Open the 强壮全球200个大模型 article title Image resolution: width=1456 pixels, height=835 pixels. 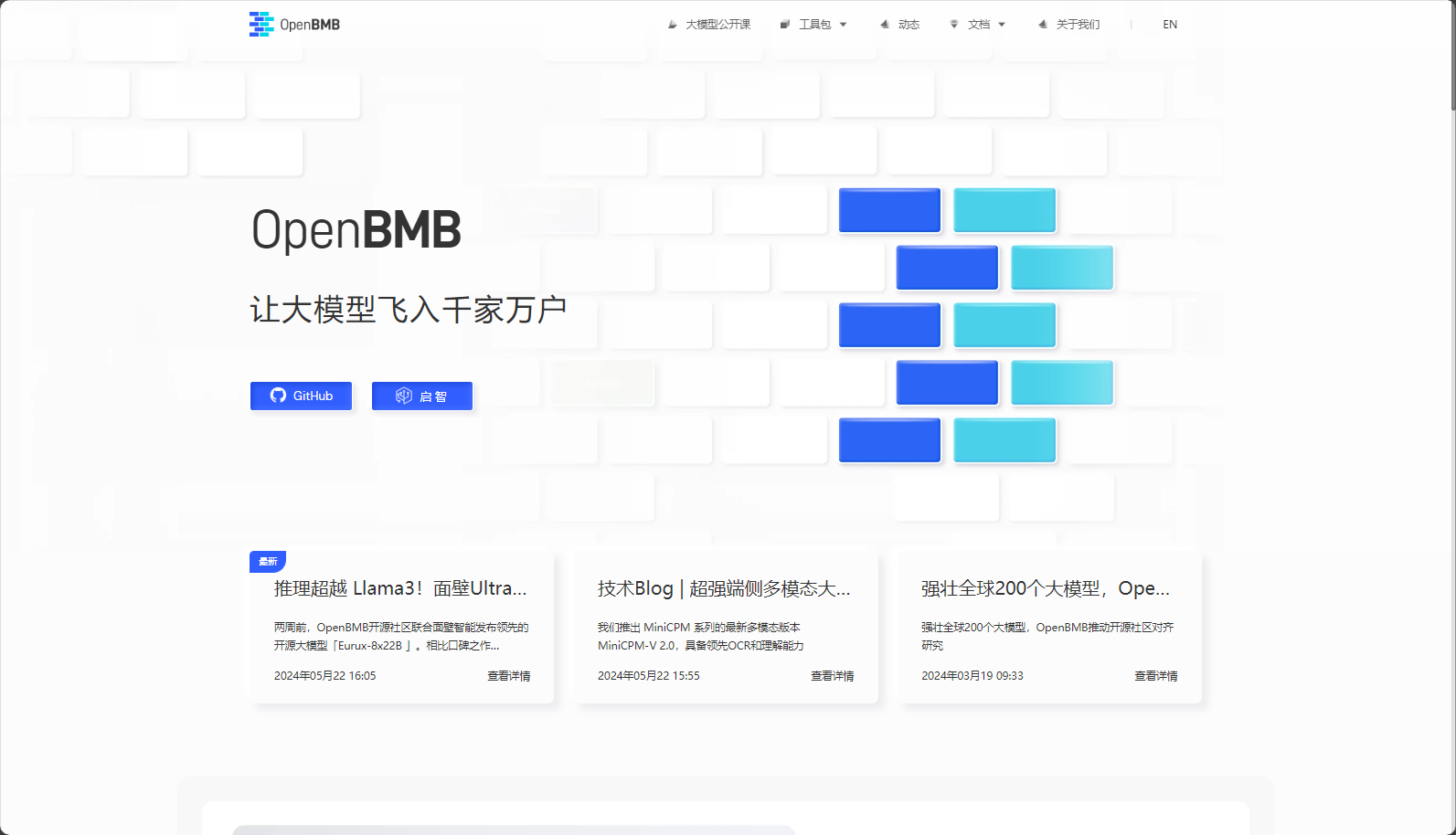pos(1046,588)
